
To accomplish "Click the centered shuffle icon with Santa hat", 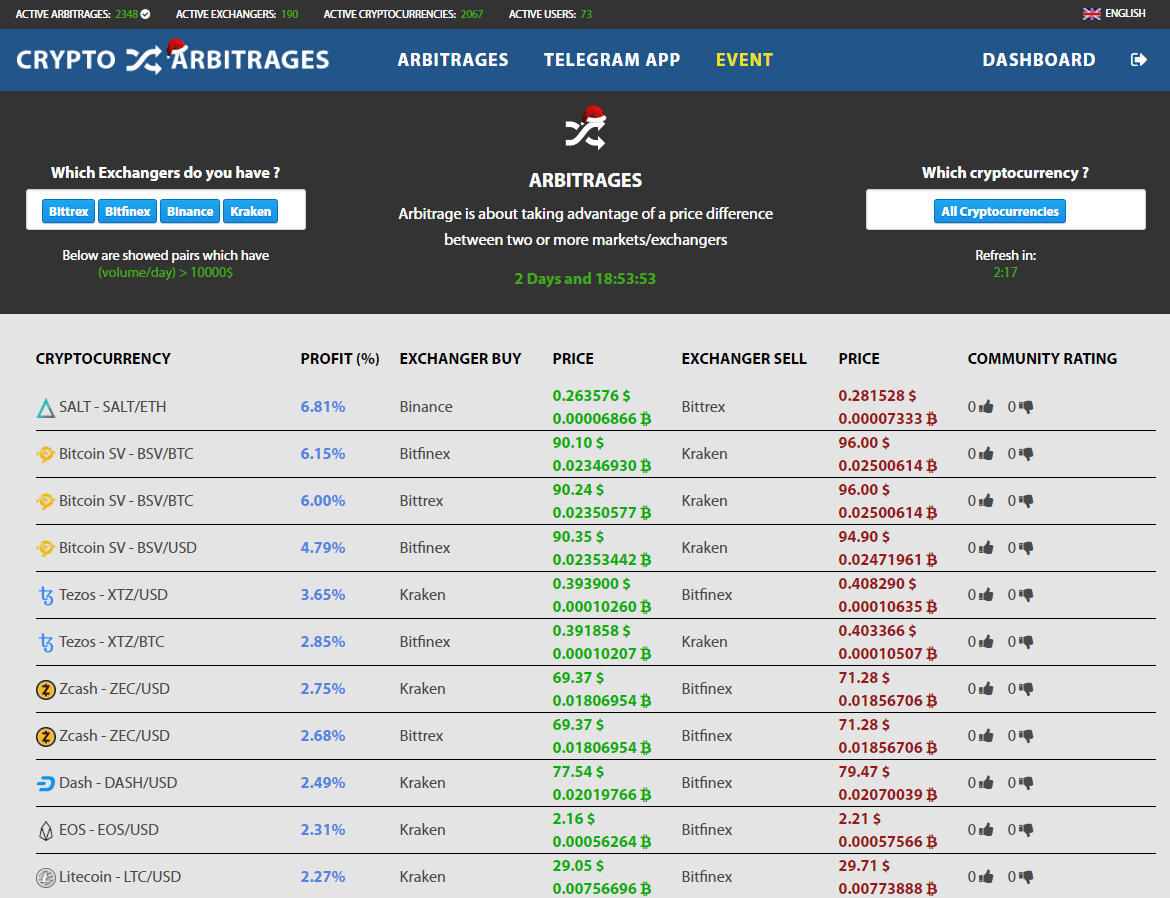I will pyautogui.click(x=586, y=128).
